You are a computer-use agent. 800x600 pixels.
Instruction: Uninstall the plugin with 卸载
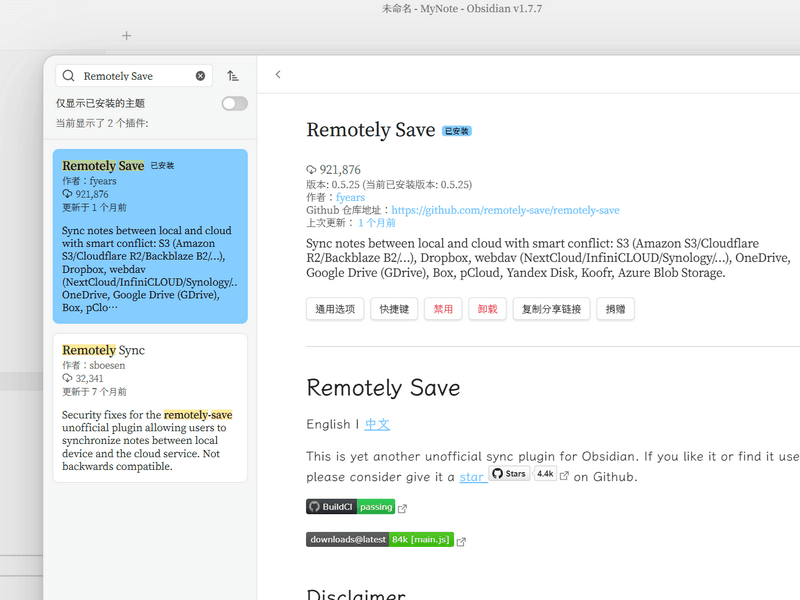(x=487, y=309)
